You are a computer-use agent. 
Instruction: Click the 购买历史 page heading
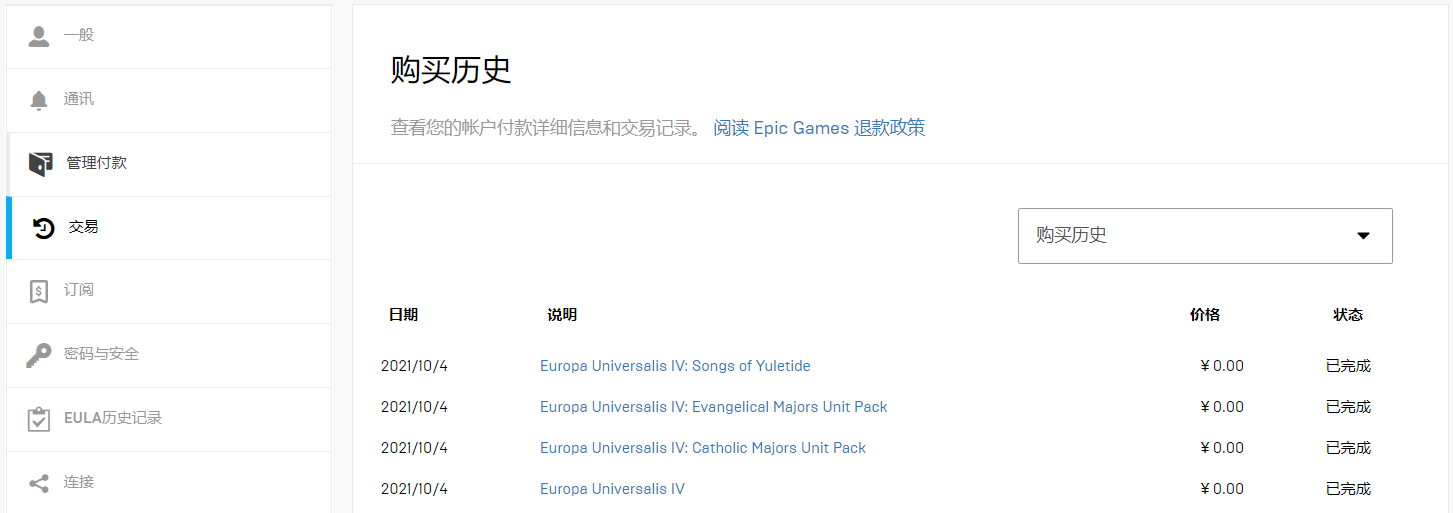[451, 70]
